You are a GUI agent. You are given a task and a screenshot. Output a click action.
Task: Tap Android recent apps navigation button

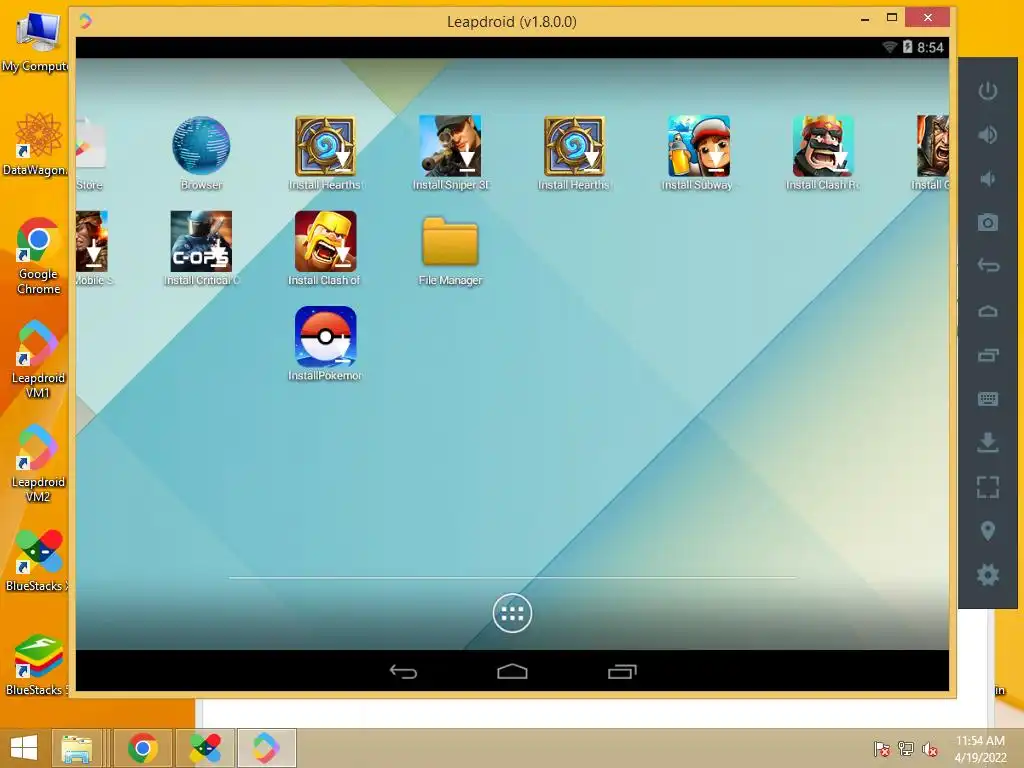click(622, 671)
